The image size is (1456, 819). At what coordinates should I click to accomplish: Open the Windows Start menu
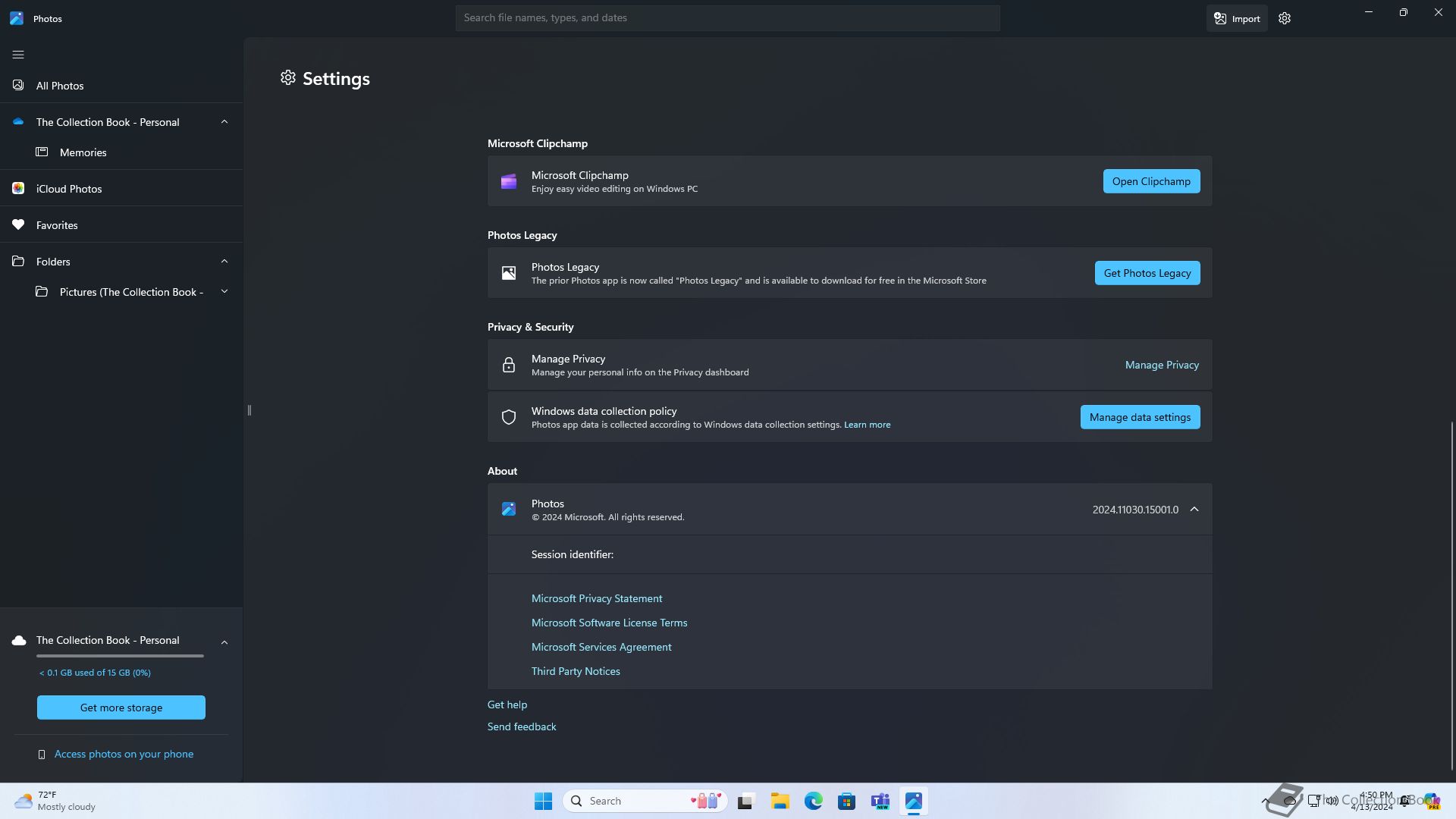click(543, 801)
